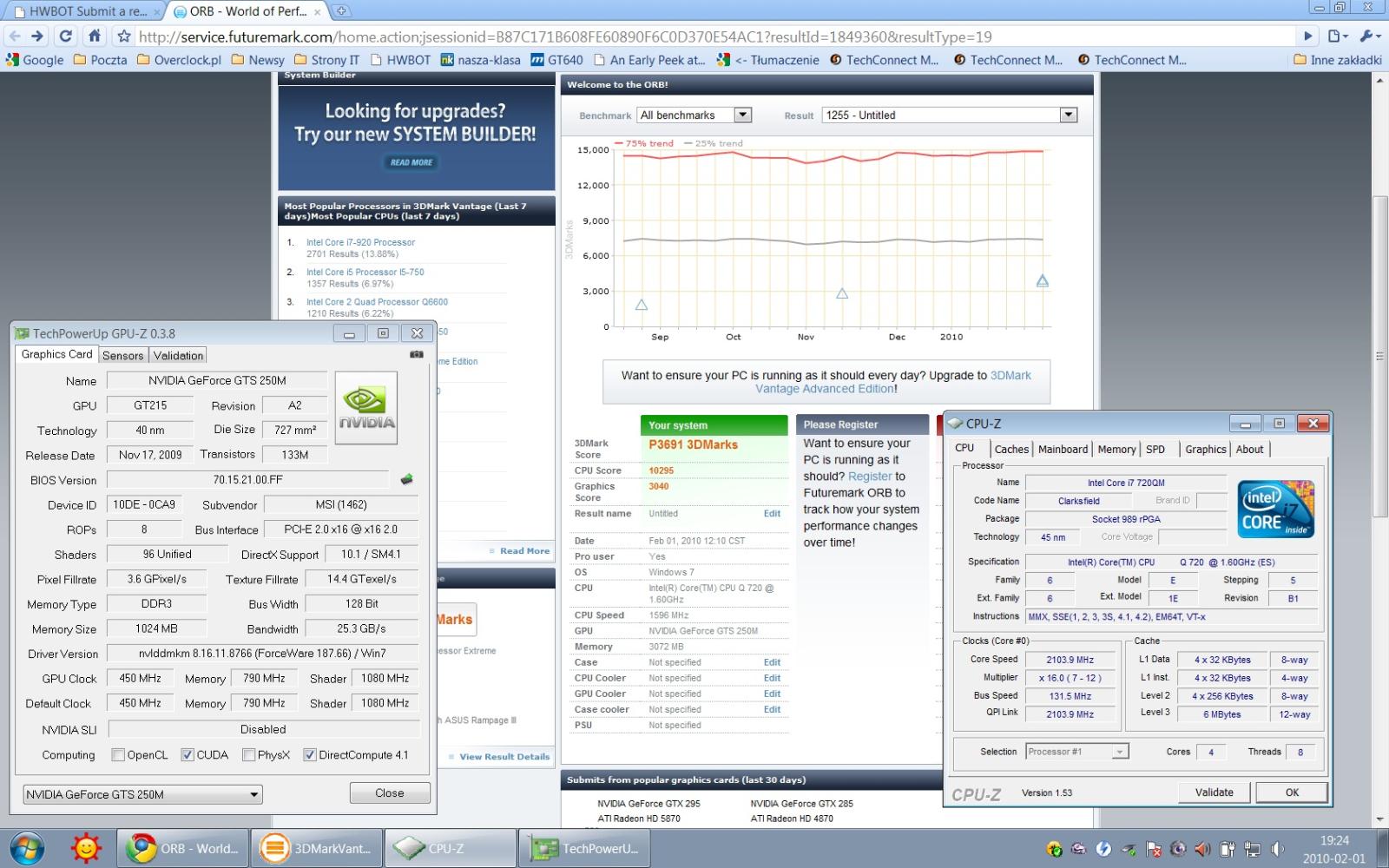Open the browser page menu icon

tap(1338, 36)
